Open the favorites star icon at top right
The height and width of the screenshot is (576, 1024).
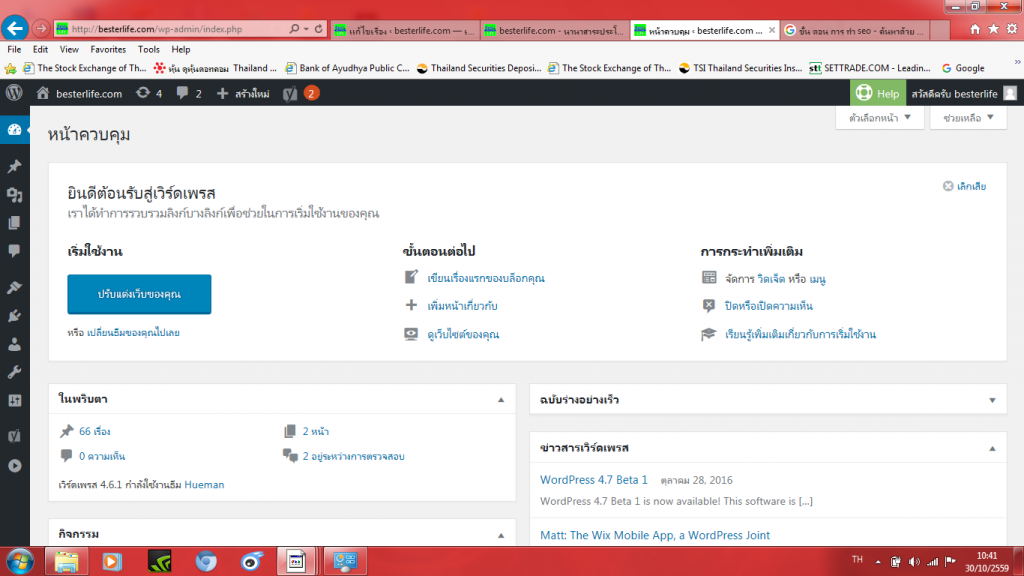[x=993, y=29]
